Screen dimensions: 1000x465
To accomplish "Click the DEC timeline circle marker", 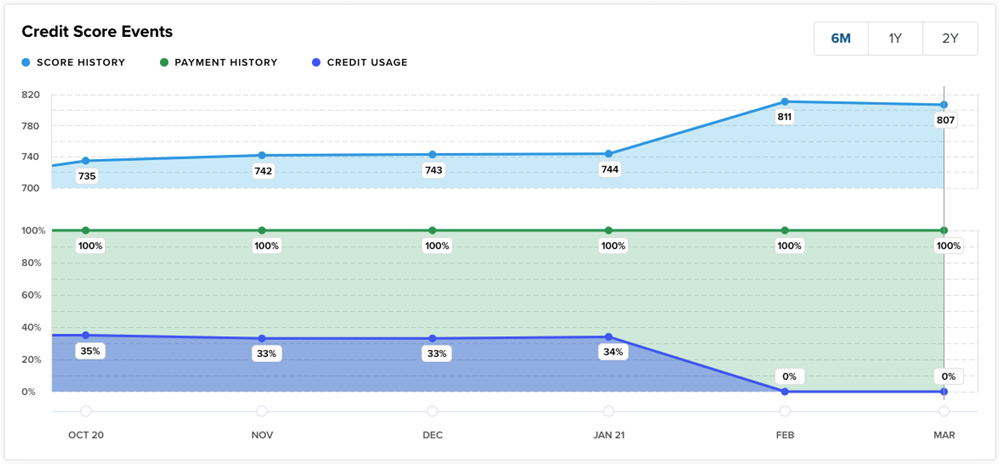I will tap(432, 411).
